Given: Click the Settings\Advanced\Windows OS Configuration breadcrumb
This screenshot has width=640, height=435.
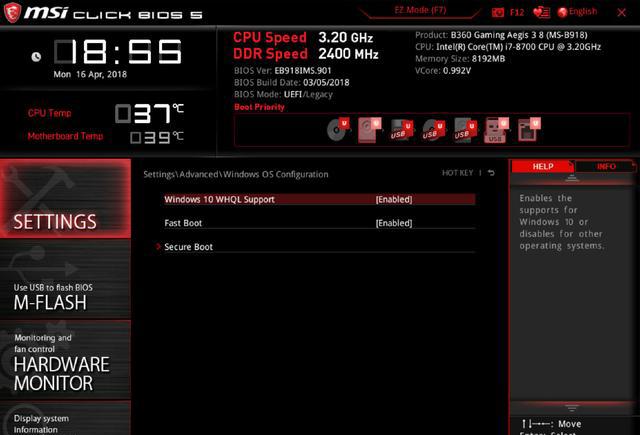Looking at the screenshot, I should (x=236, y=174).
